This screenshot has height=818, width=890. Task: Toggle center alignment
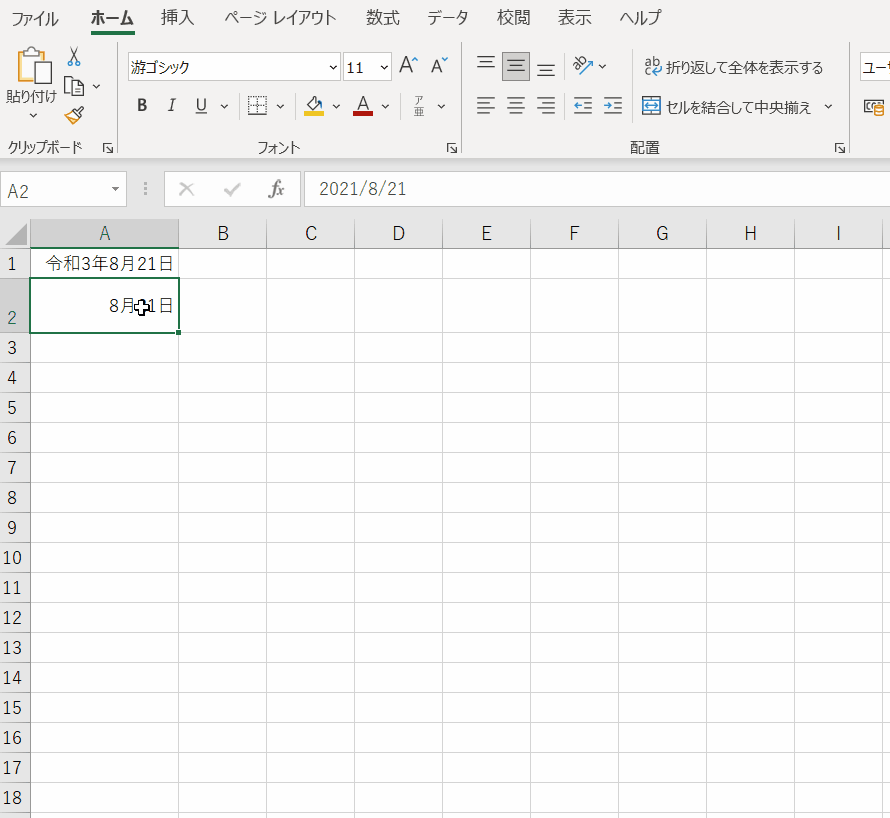(x=515, y=105)
